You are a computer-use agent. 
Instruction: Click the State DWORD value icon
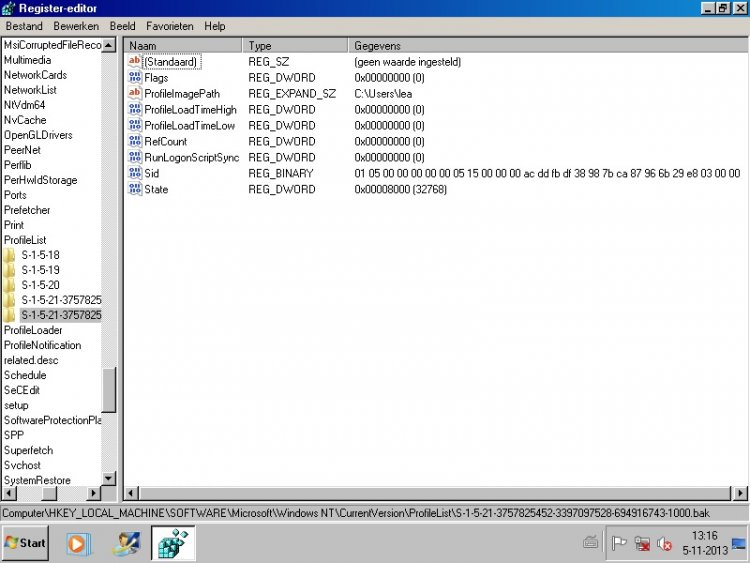pos(135,189)
